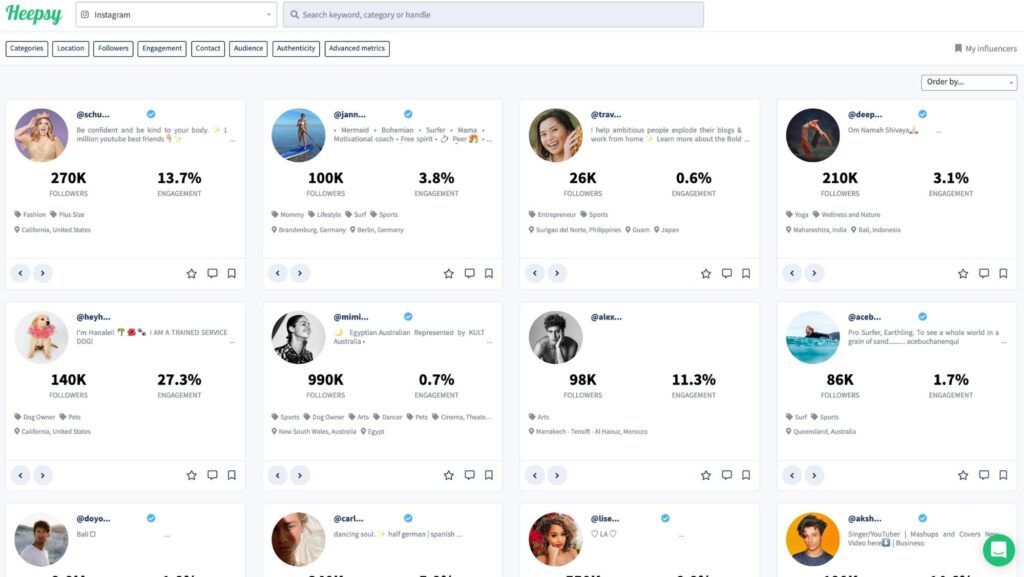Show previous post on @trav... card
1024x577 pixels.
[x=535, y=273]
